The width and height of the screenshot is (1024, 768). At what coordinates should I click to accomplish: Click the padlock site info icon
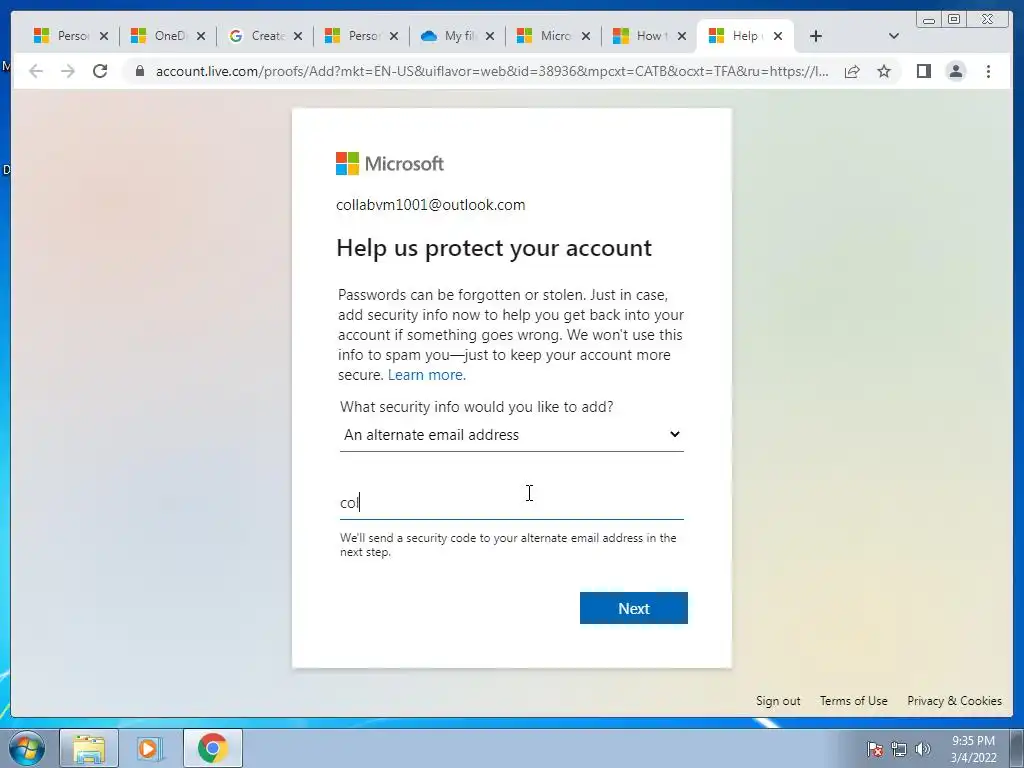click(x=139, y=71)
